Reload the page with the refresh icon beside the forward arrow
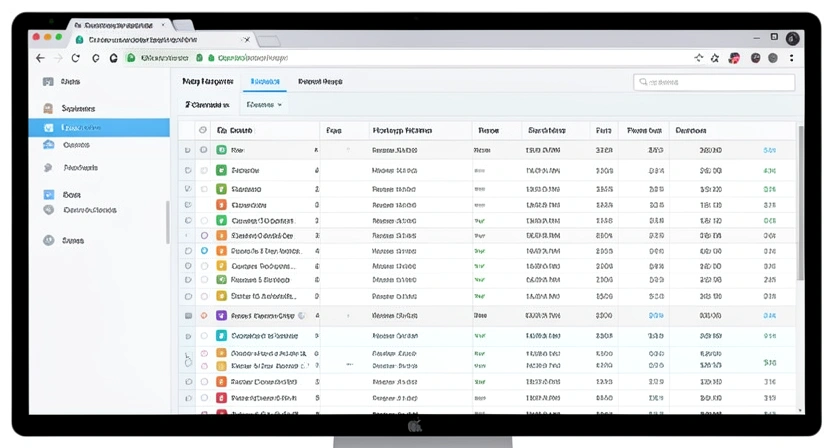This screenshot has width=832, height=448. tap(76, 58)
